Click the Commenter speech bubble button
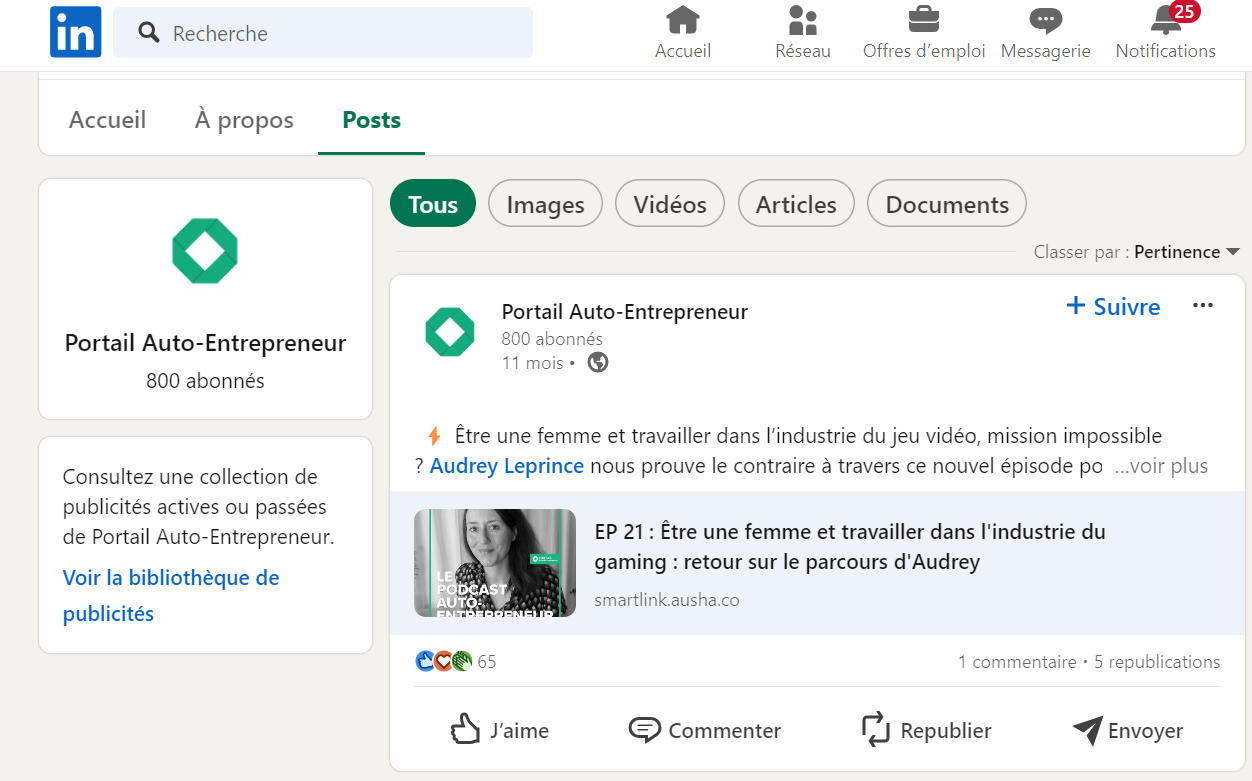This screenshot has height=781, width=1252. pyautogui.click(x=705, y=730)
